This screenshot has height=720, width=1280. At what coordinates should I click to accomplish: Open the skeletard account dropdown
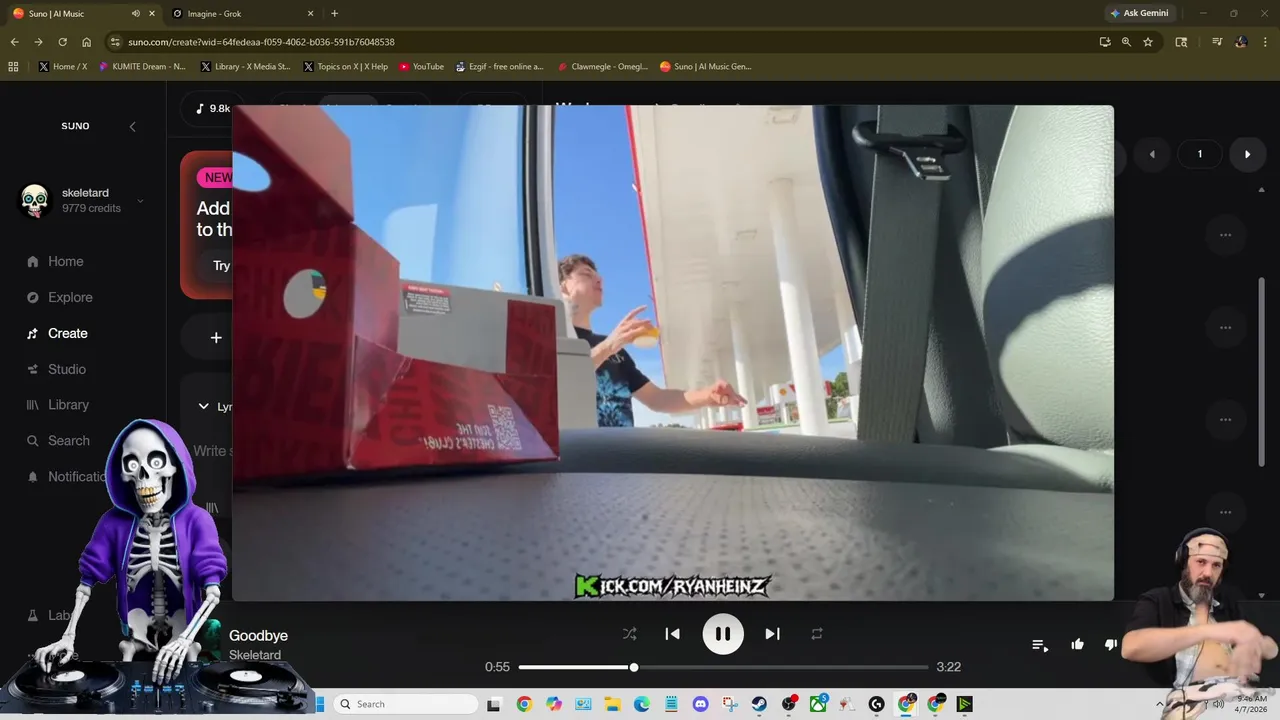[x=140, y=200]
